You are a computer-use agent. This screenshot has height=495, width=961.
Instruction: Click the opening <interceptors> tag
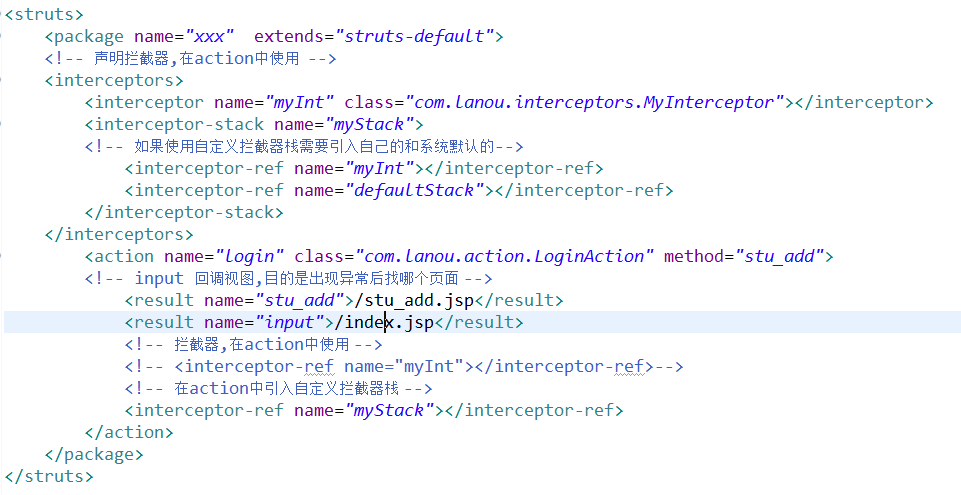tap(114, 80)
